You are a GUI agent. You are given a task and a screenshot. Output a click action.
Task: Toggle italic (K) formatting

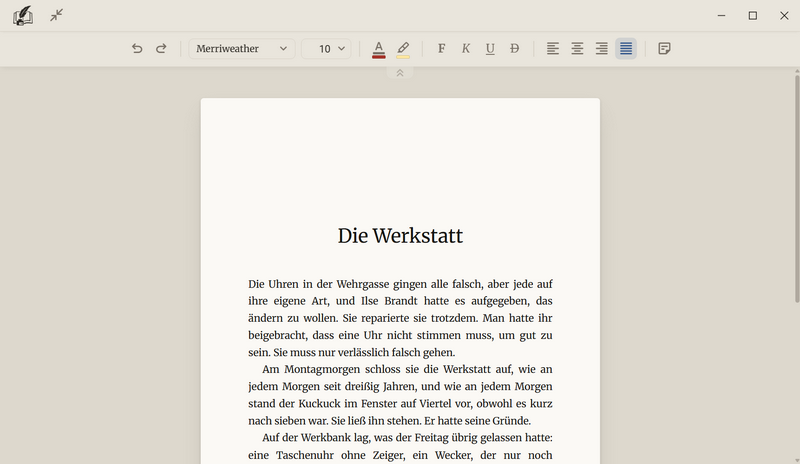(466, 48)
